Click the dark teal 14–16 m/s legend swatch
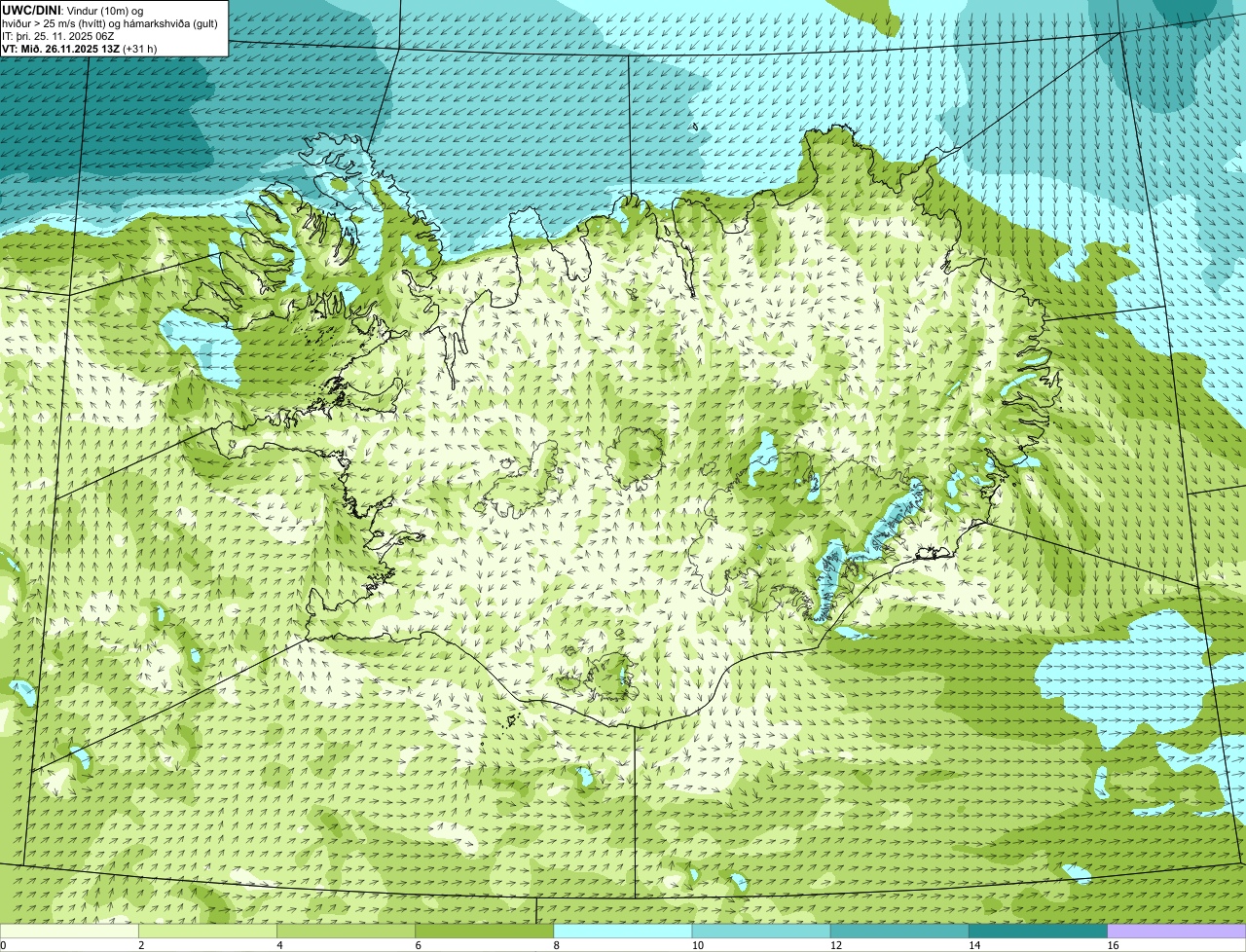This screenshot has height=952, width=1246. tap(1039, 931)
